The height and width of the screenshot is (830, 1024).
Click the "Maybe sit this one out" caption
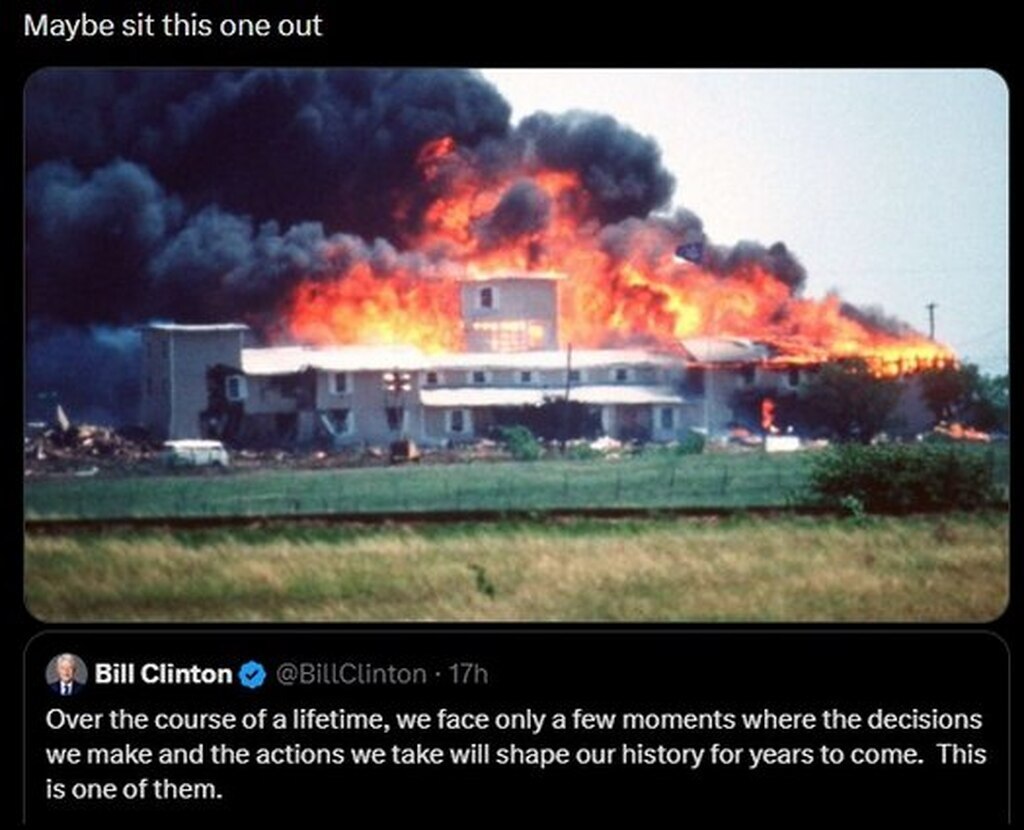pos(172,26)
